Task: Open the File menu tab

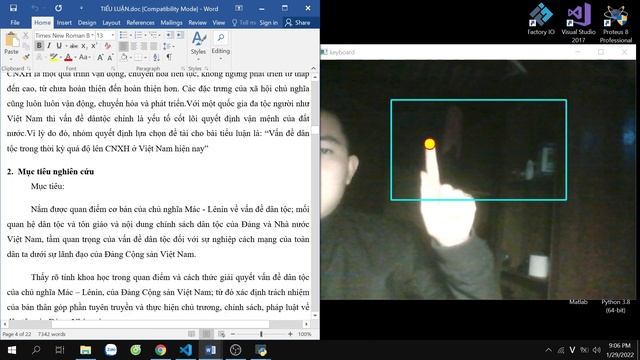Action: point(15,22)
